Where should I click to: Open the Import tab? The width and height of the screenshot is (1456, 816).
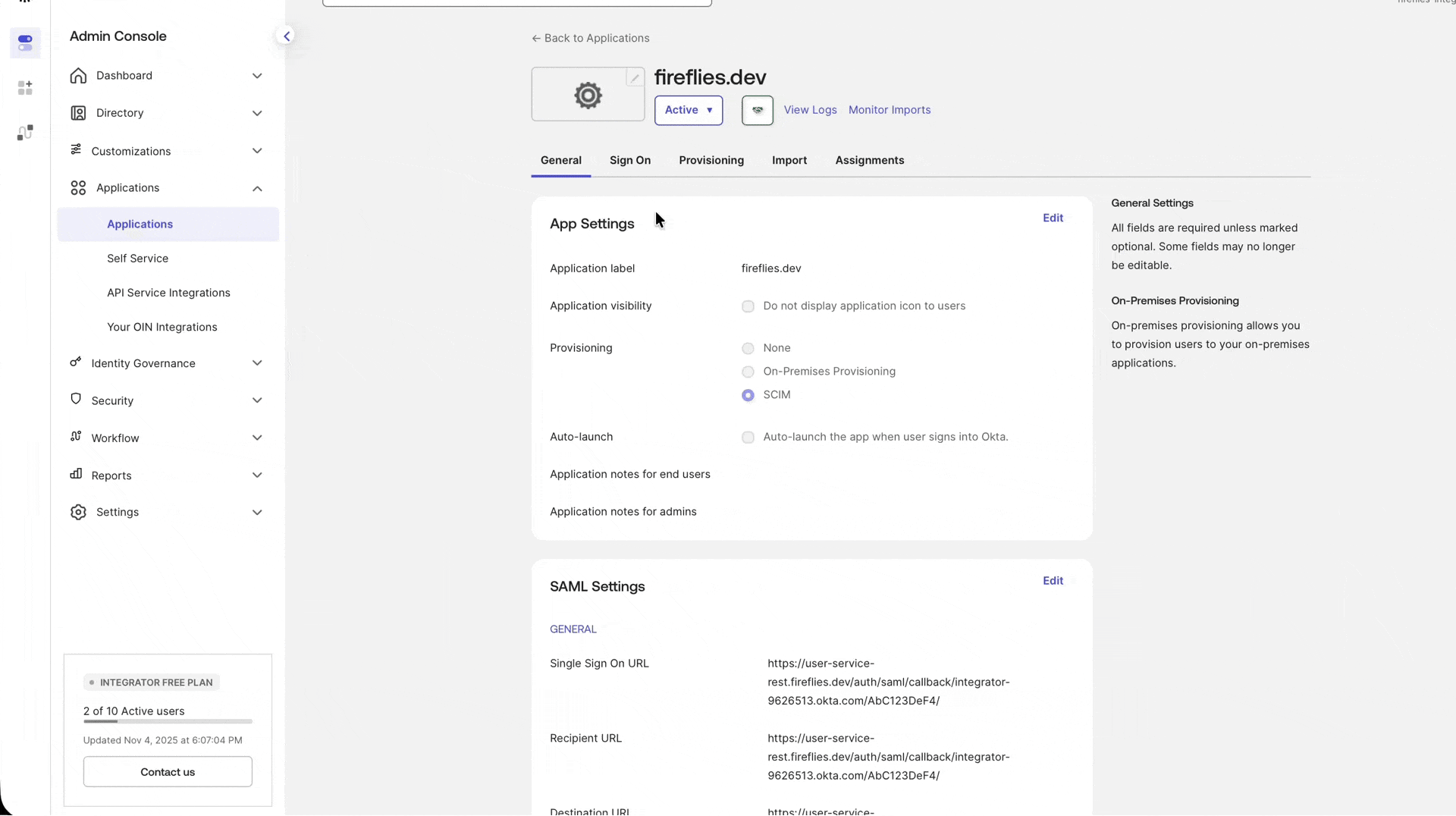(x=789, y=160)
